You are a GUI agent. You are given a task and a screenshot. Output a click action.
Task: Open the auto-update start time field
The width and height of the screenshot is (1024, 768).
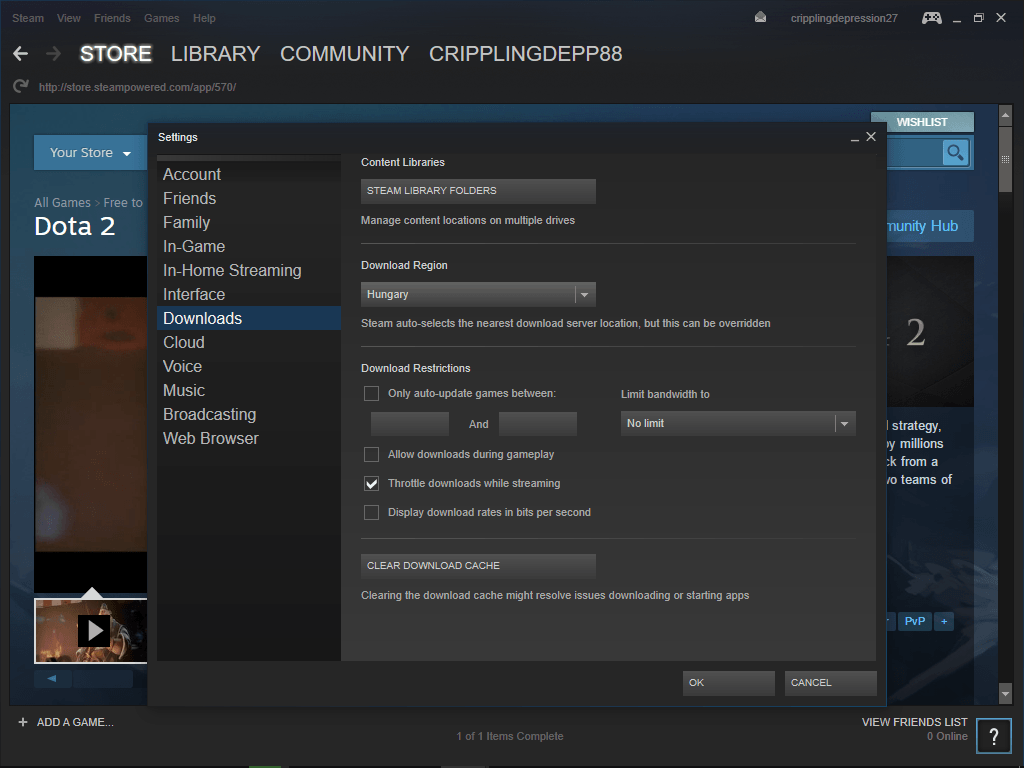(x=409, y=424)
